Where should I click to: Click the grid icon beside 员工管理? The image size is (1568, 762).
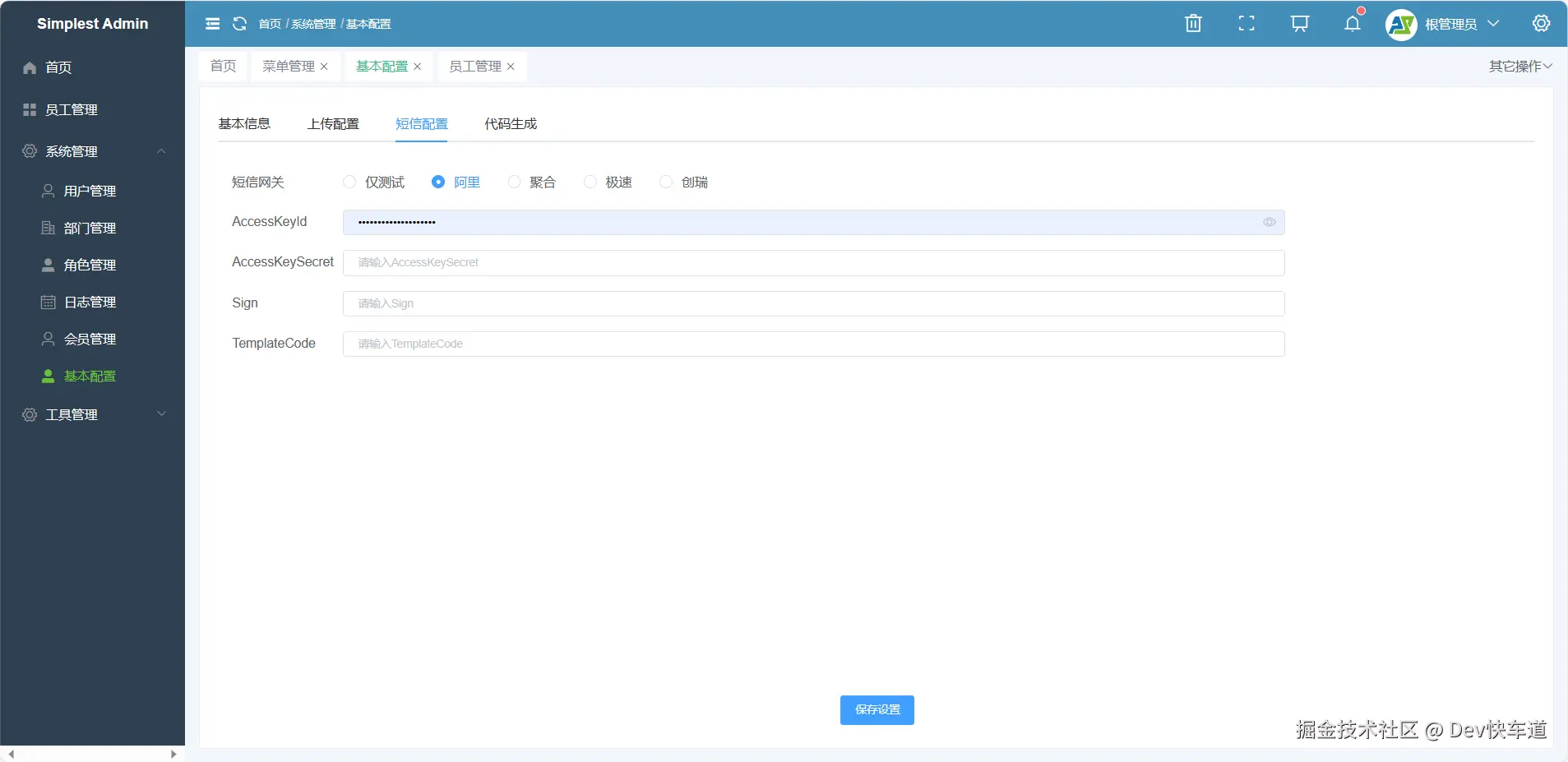[x=30, y=109]
